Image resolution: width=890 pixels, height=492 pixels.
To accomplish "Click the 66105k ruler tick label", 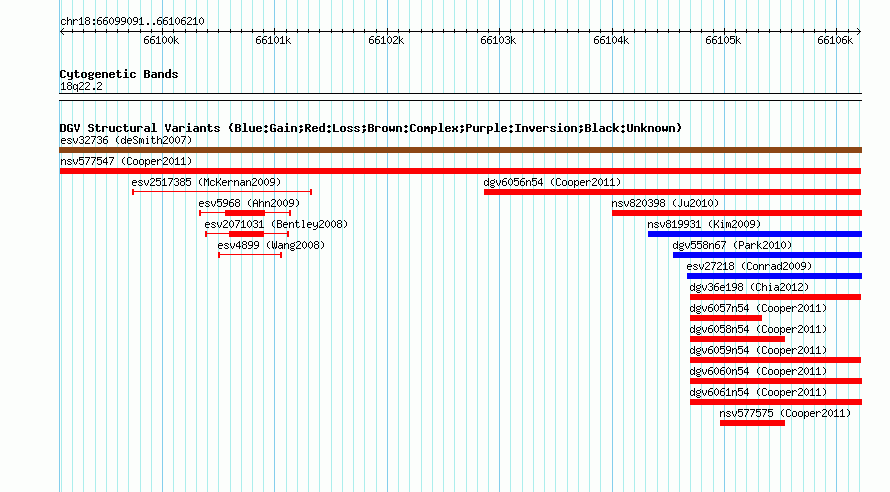I will [x=723, y=40].
